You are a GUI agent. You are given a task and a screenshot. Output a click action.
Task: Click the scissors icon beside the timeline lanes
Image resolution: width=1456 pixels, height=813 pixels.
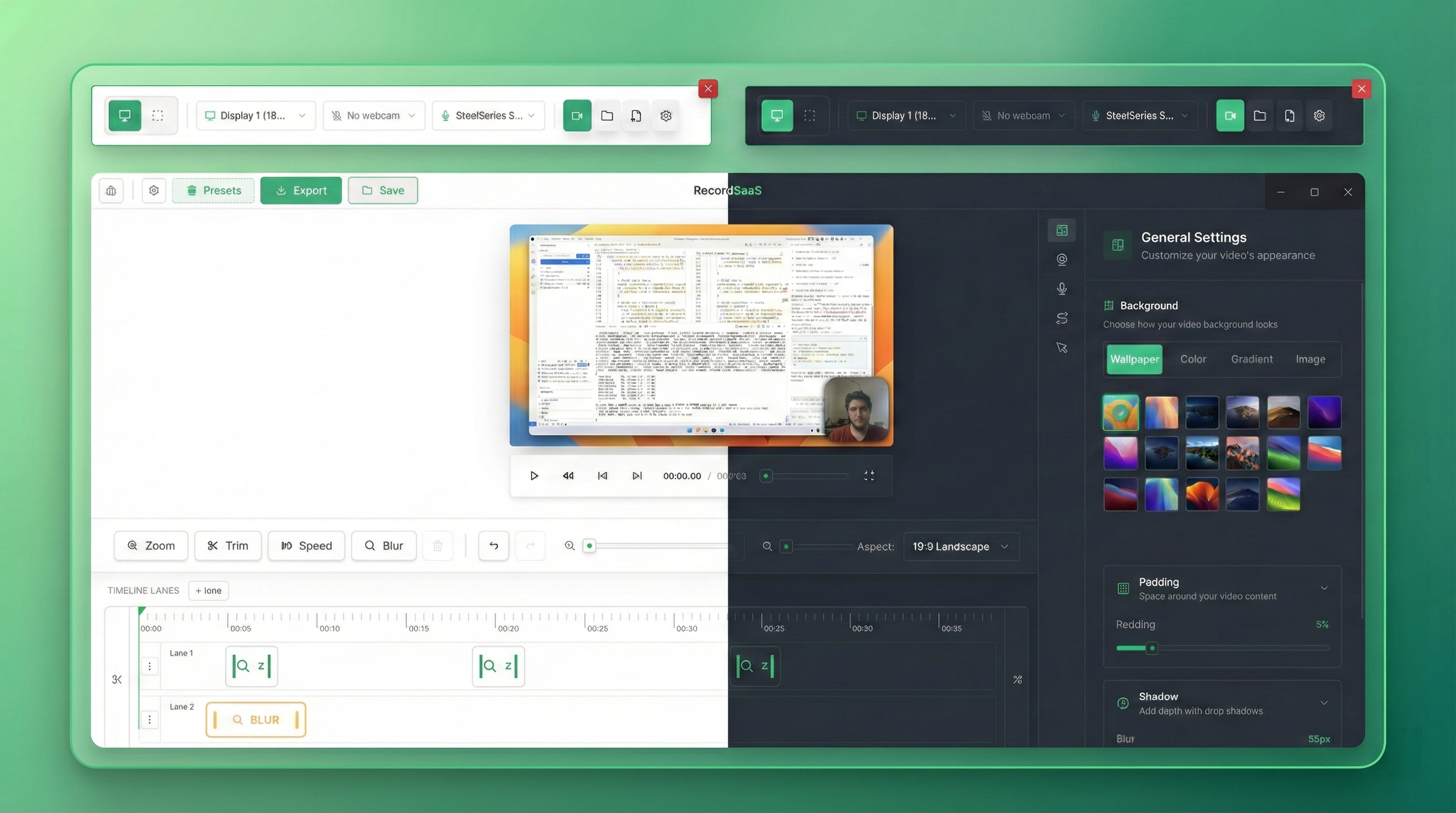pyautogui.click(x=117, y=680)
